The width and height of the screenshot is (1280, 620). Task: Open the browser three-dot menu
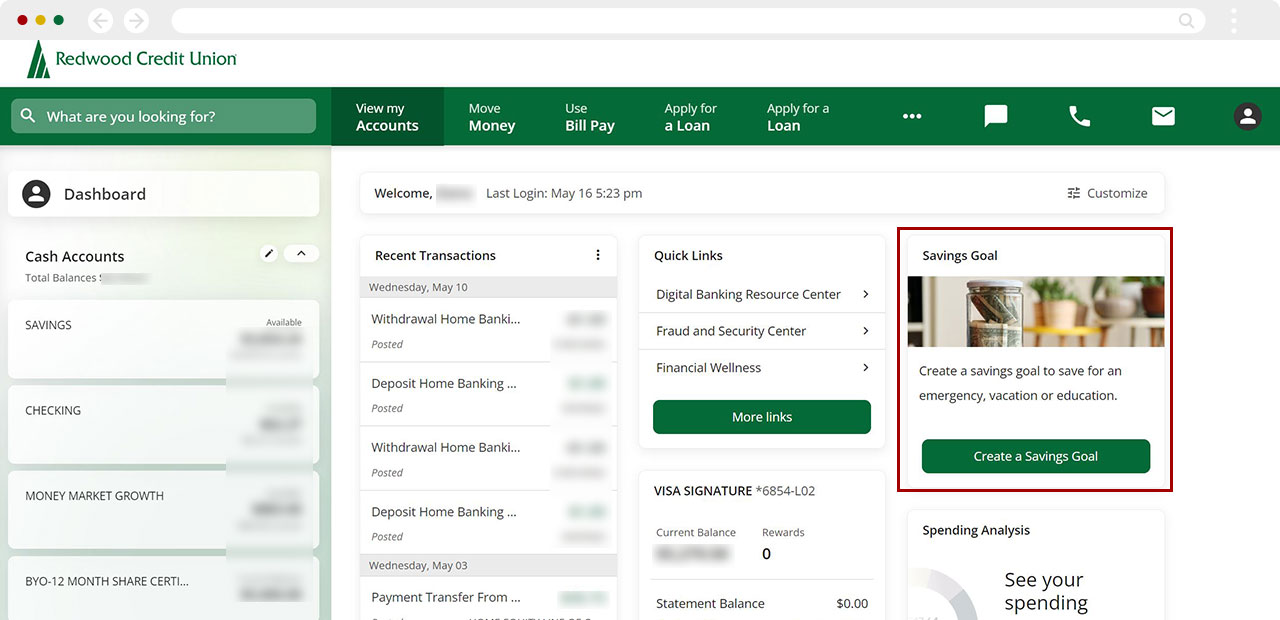[x=1234, y=20]
